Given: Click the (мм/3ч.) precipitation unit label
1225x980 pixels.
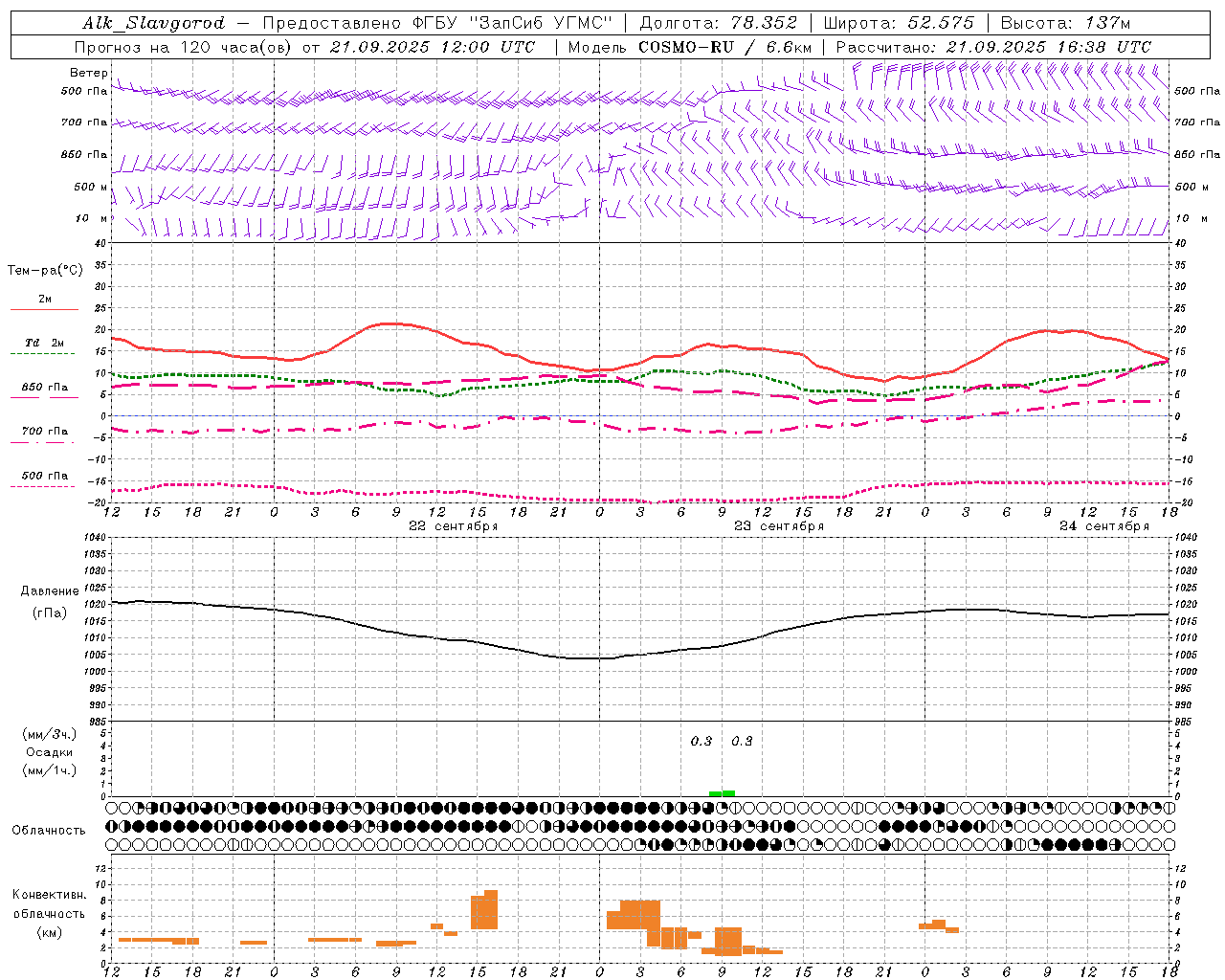Looking at the screenshot, I should 50,734.
